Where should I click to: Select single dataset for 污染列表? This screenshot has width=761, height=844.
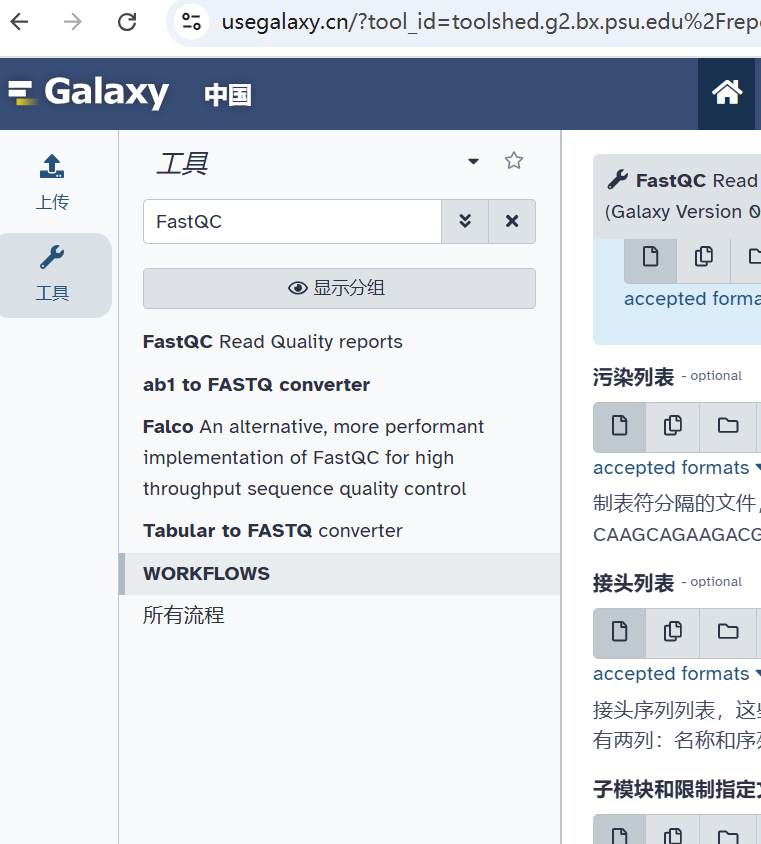(619, 427)
